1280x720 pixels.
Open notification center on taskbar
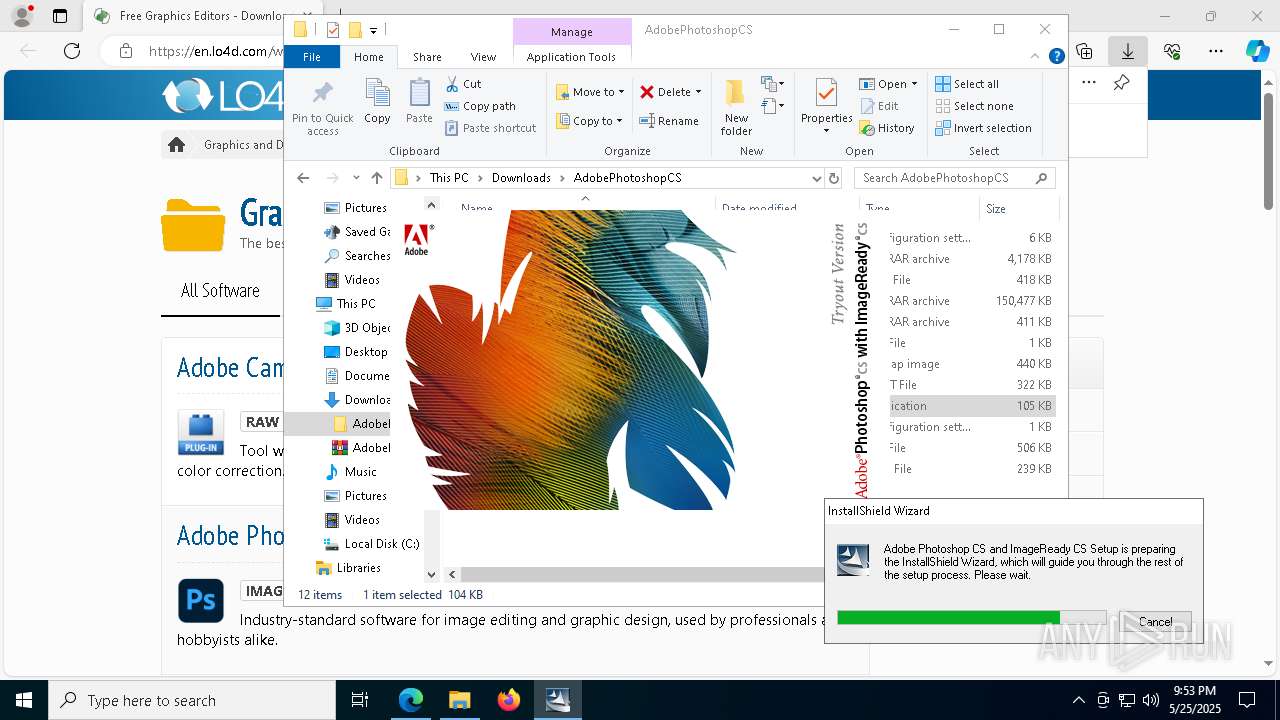click(1247, 700)
